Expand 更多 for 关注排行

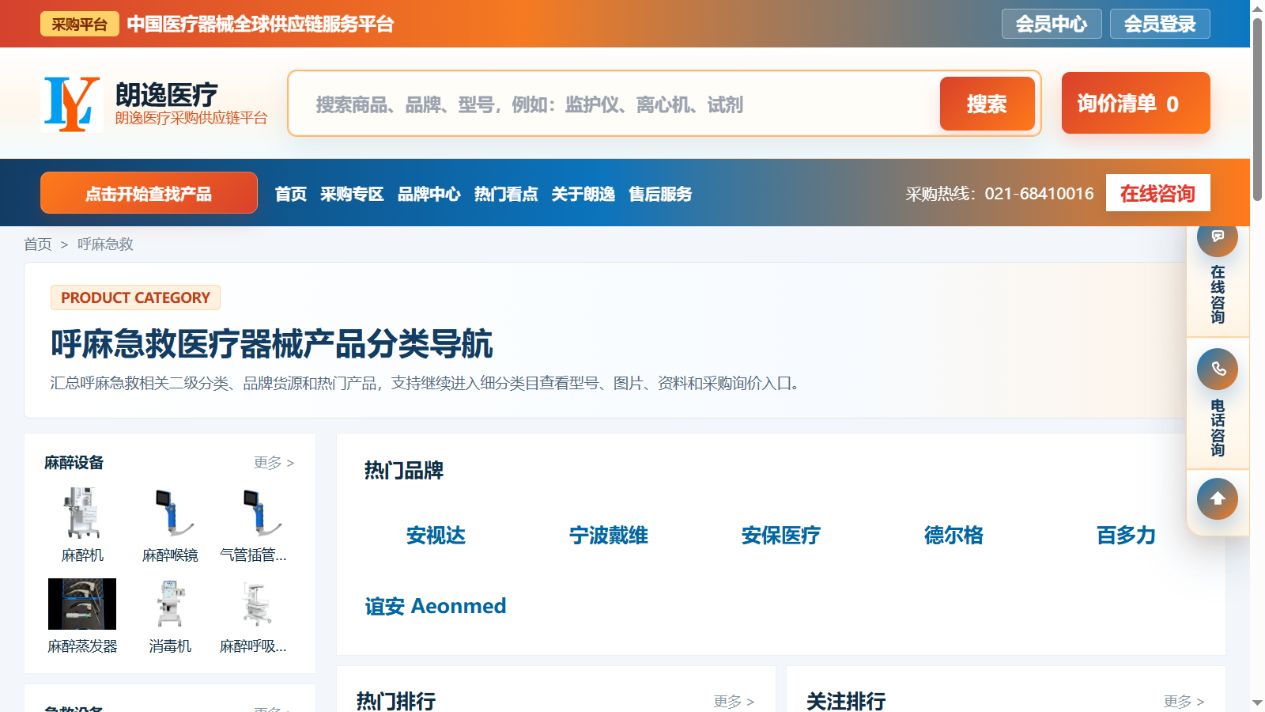tap(1184, 702)
